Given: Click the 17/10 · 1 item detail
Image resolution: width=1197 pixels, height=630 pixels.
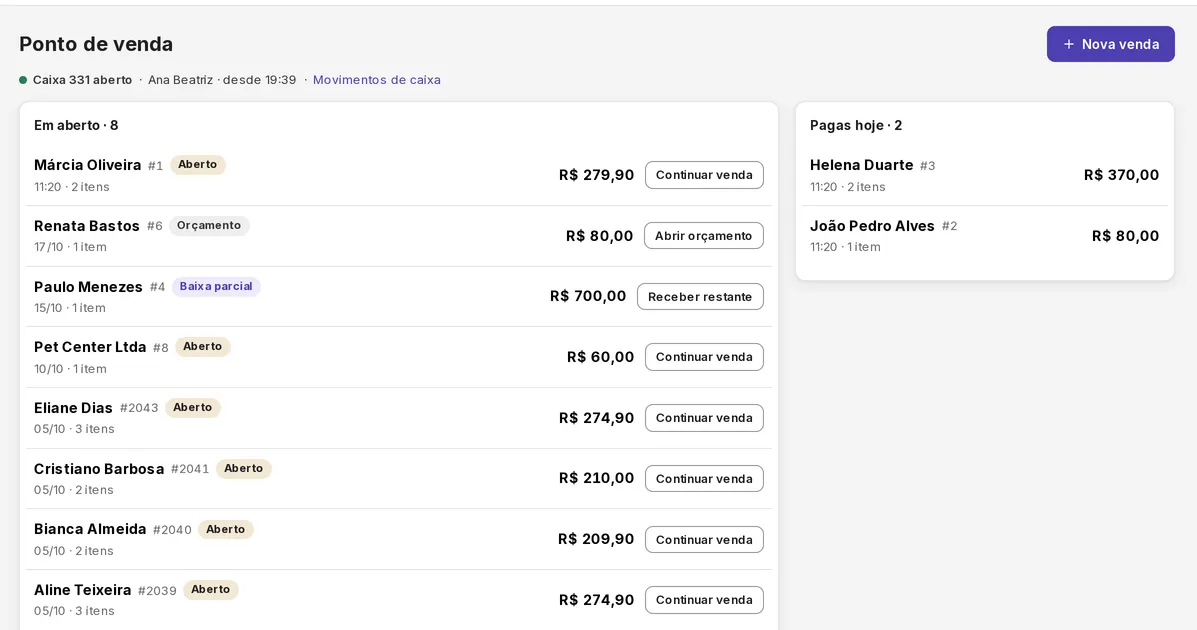Looking at the screenshot, I should [70, 247].
